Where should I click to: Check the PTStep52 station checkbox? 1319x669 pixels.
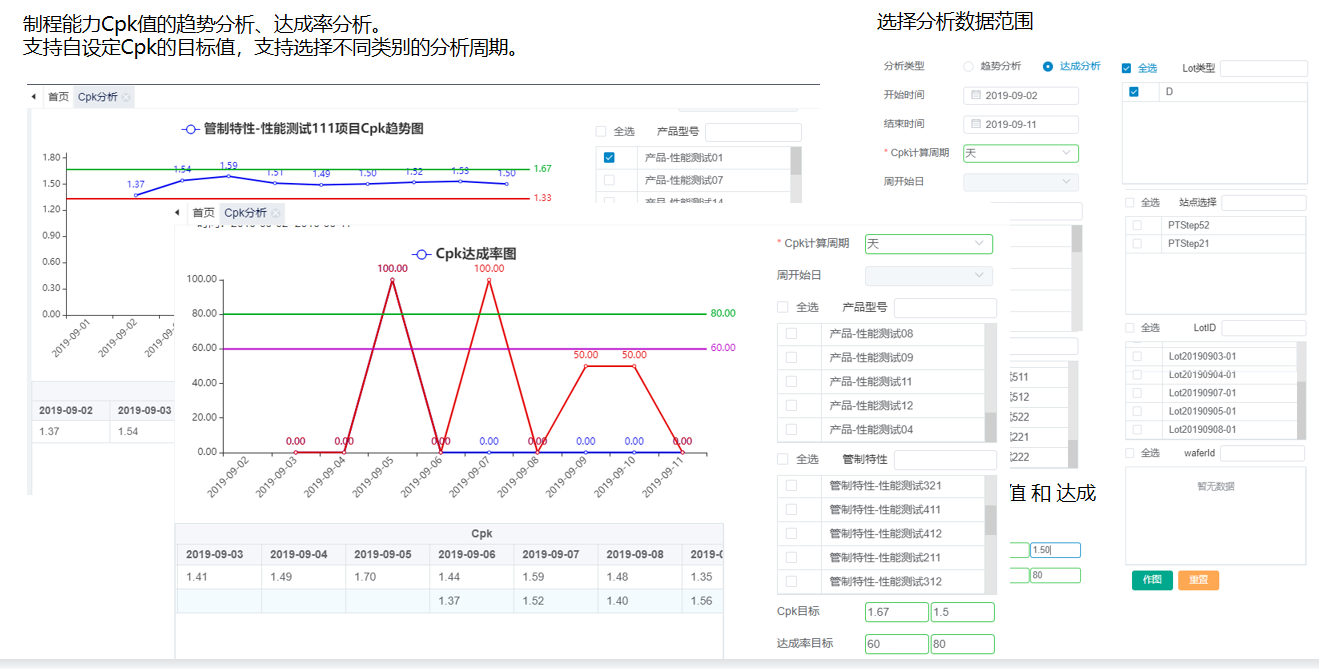(1137, 226)
